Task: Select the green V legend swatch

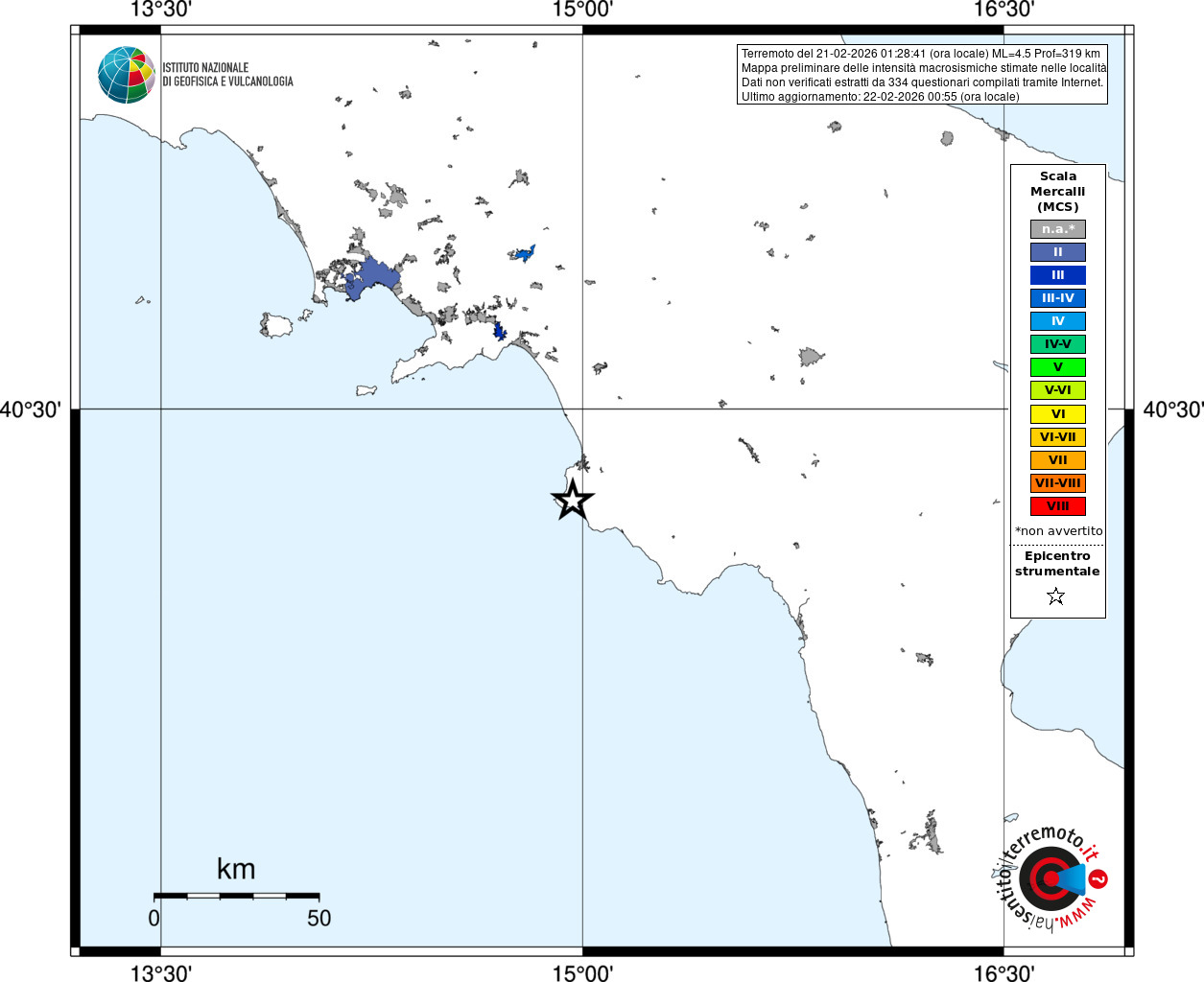Action: click(x=1058, y=367)
